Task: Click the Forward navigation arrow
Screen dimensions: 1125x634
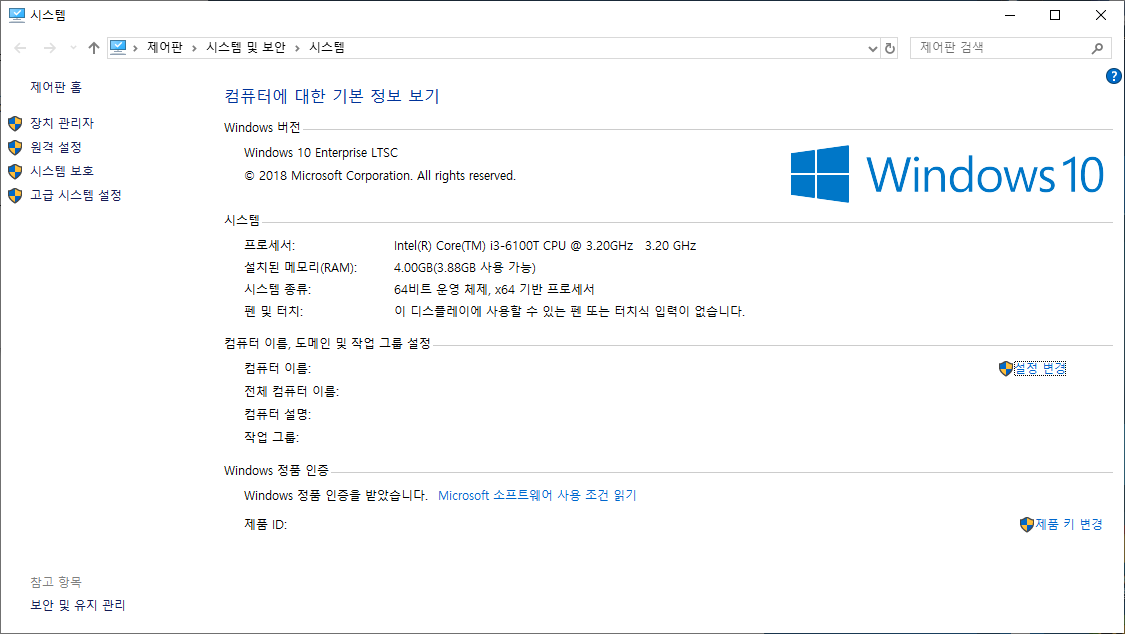Action: point(50,48)
